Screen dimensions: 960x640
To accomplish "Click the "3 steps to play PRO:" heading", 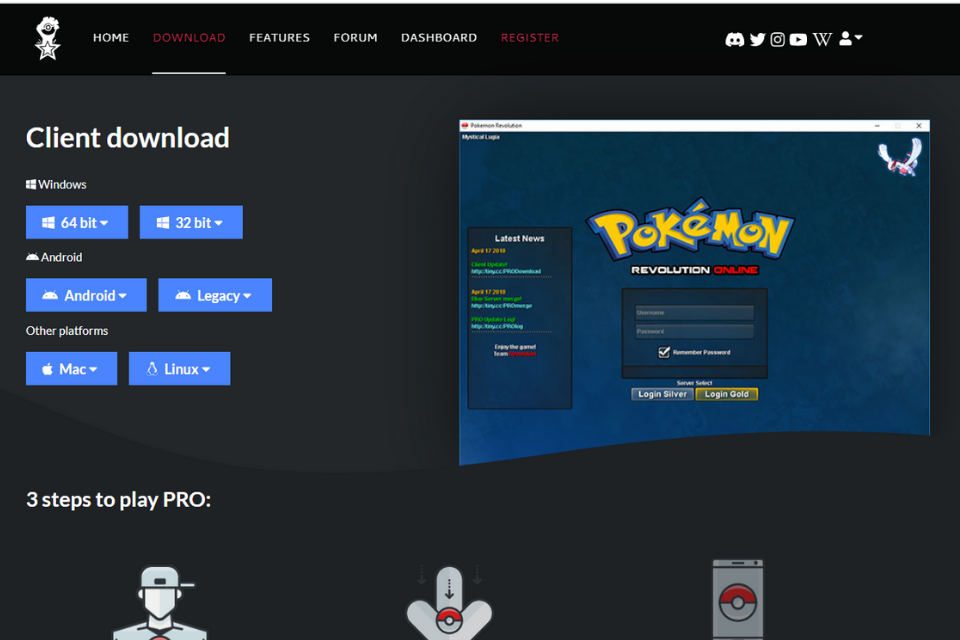I will pos(118,500).
